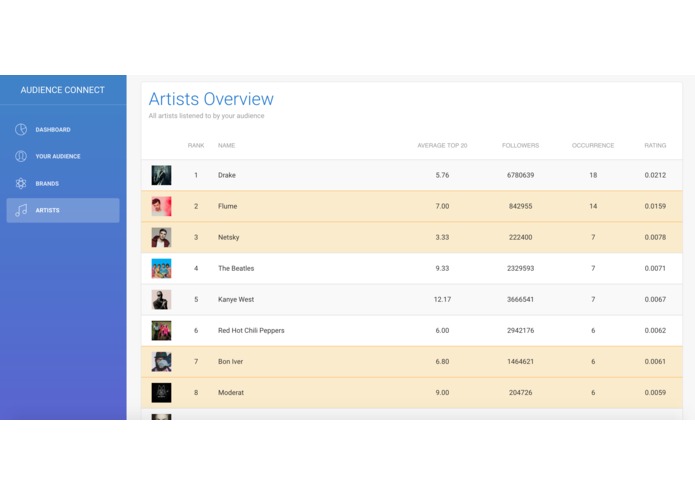Open Bon Iver's artist thumbnail
Screen dimensions: 695x494
(161, 362)
